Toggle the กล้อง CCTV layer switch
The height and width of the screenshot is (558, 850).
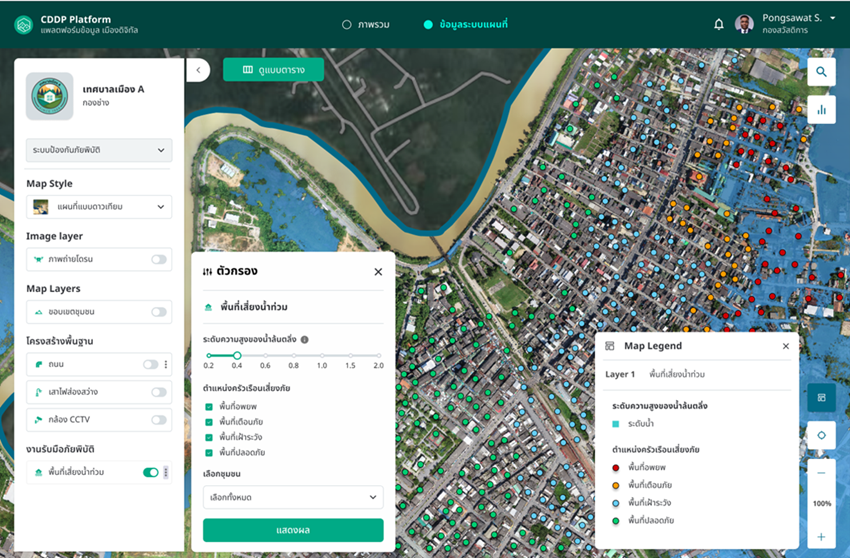click(158, 420)
